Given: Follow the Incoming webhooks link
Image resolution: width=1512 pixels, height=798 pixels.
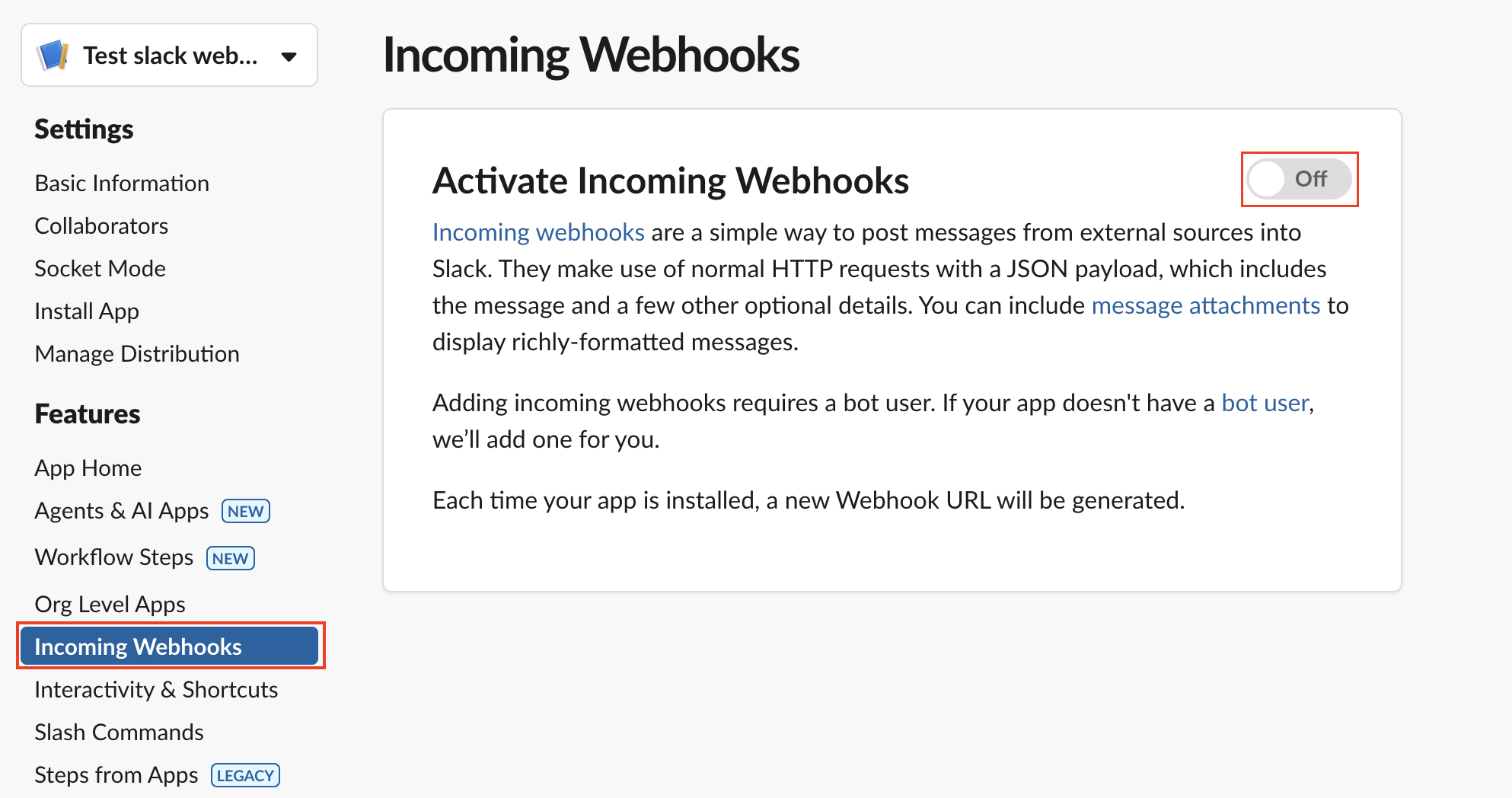Looking at the screenshot, I should coord(538,232).
